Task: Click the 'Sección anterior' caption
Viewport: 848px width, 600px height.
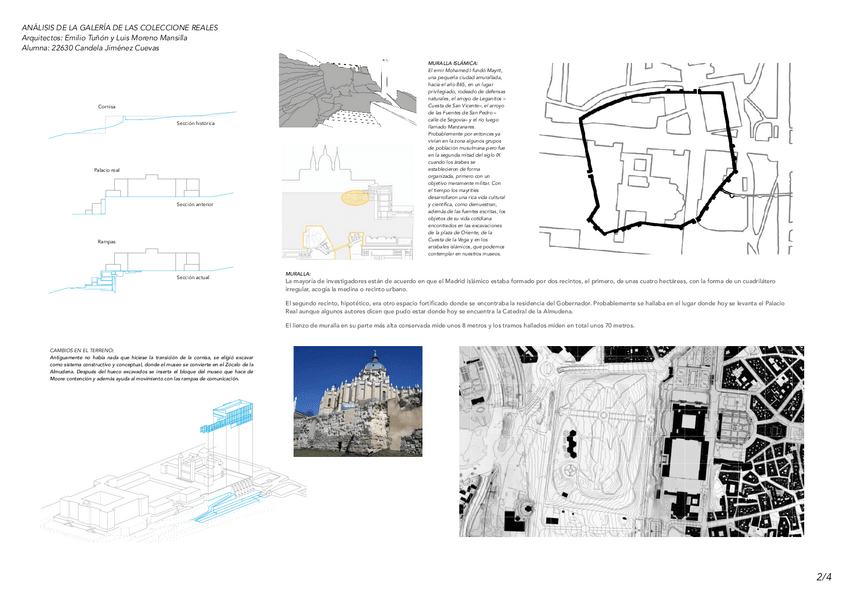Action: click(x=194, y=204)
